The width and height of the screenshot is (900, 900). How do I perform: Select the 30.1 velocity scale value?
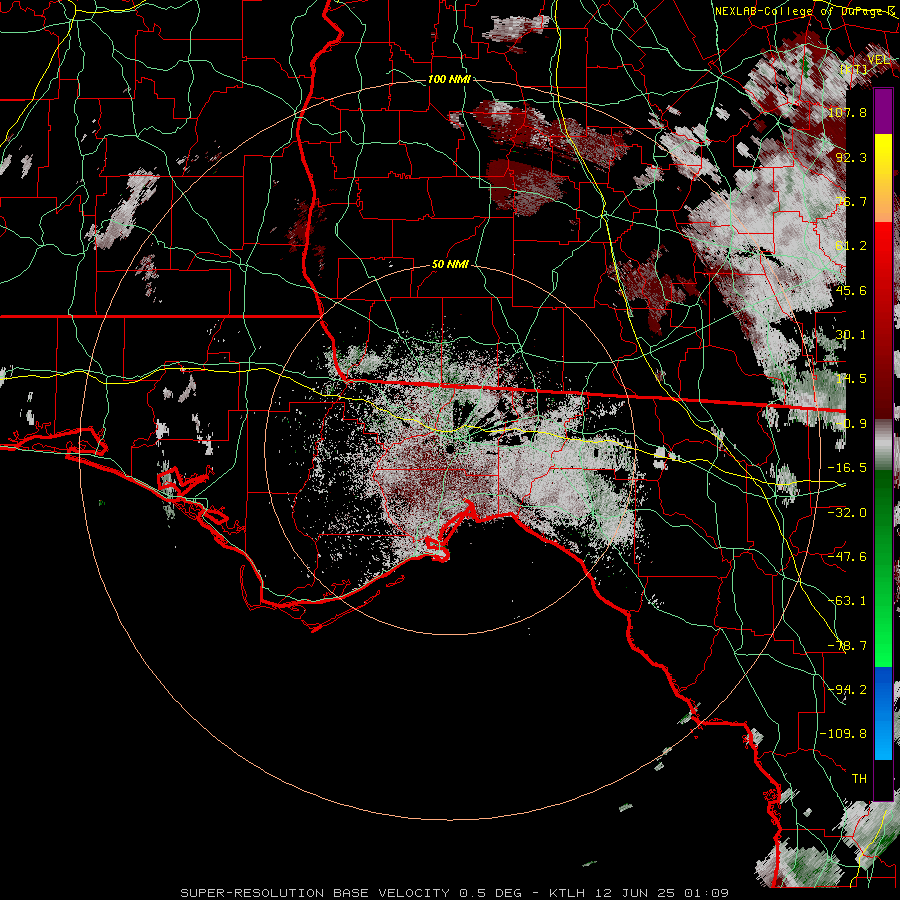tap(852, 335)
